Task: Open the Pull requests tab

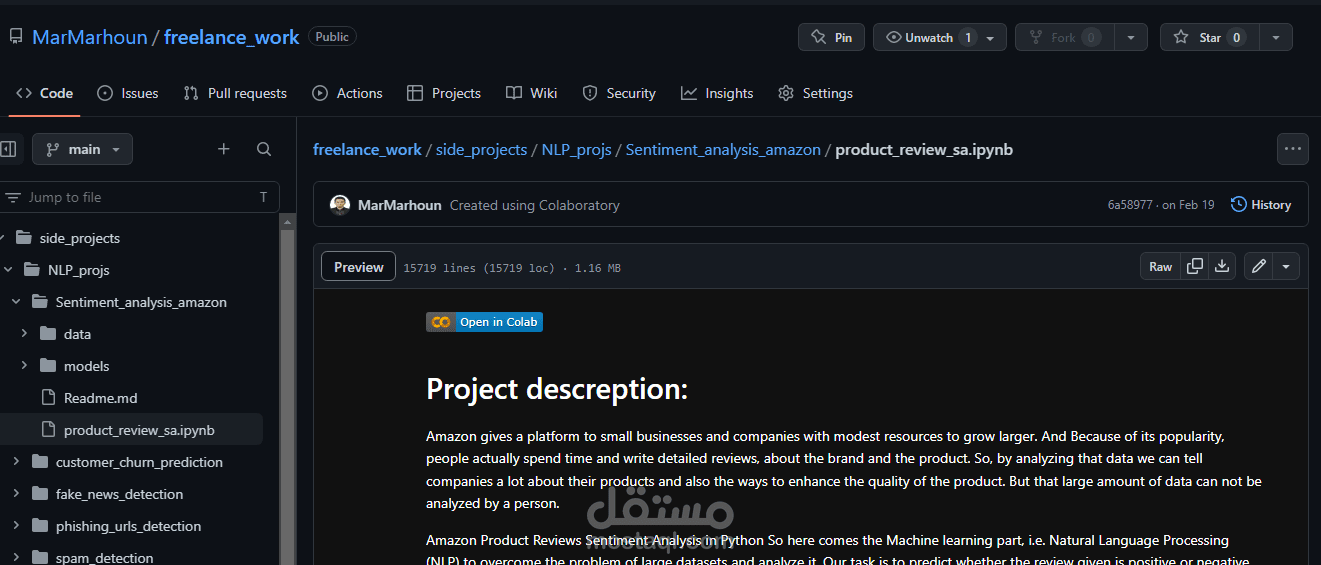Action: (x=235, y=93)
